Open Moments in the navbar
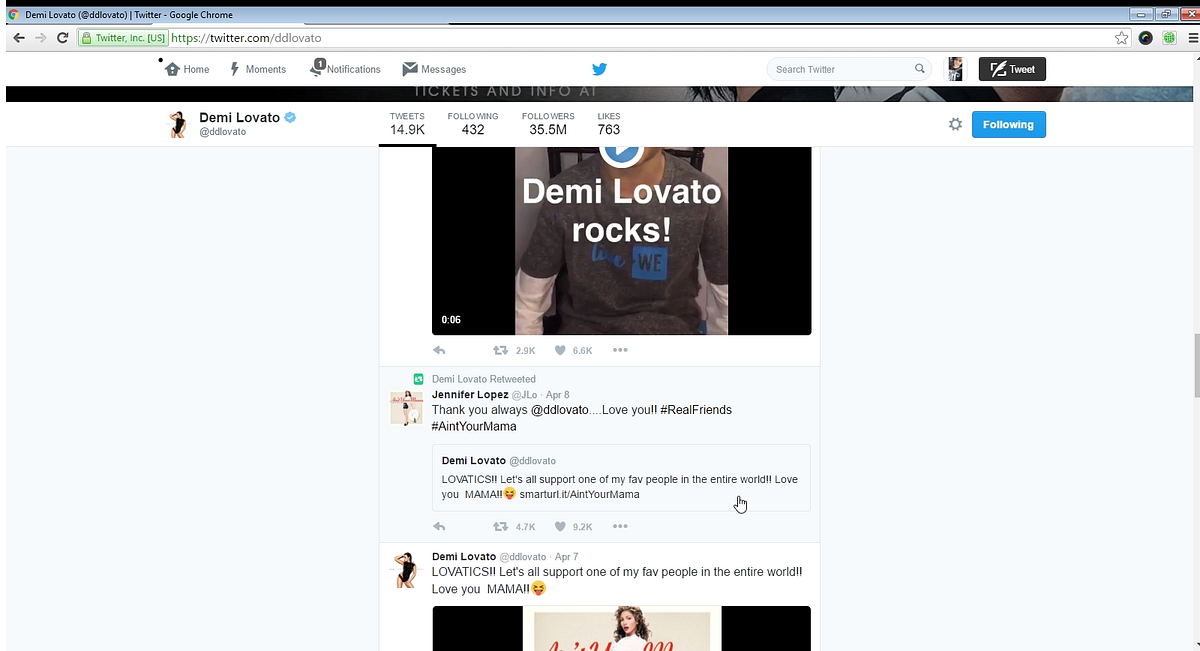This screenshot has width=1200, height=651. point(258,69)
